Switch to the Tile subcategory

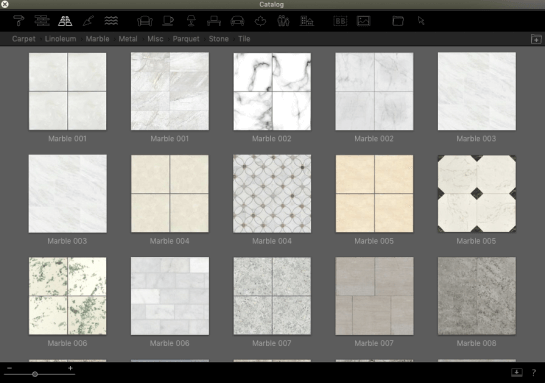(x=244, y=39)
